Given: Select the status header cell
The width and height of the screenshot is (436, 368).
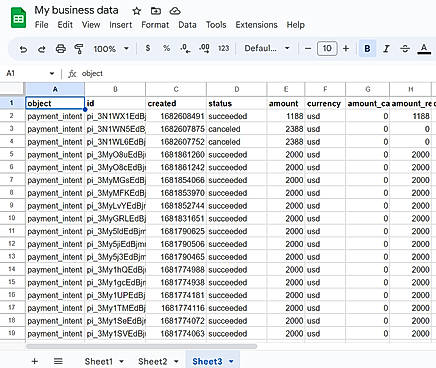Looking at the screenshot, I should coord(237,103).
